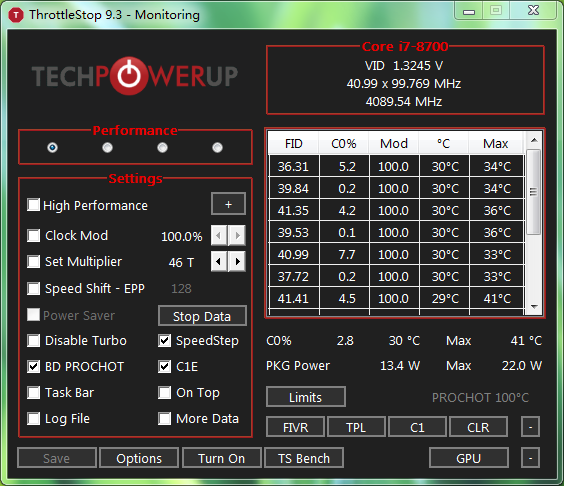
Task: Click the minus button beside GPU
Action: click(531, 458)
